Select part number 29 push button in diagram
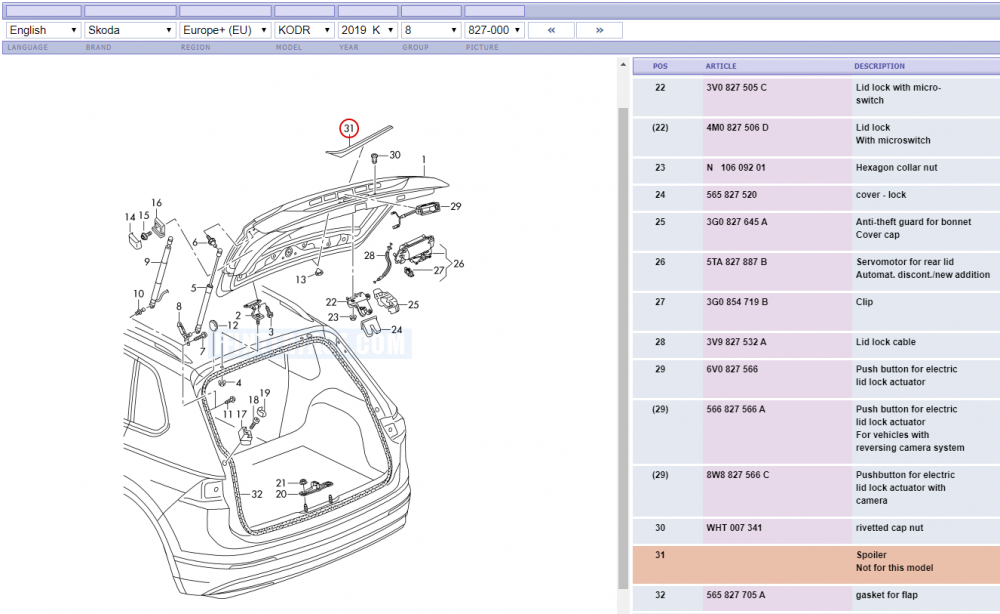1000x614 pixels. pos(455,207)
